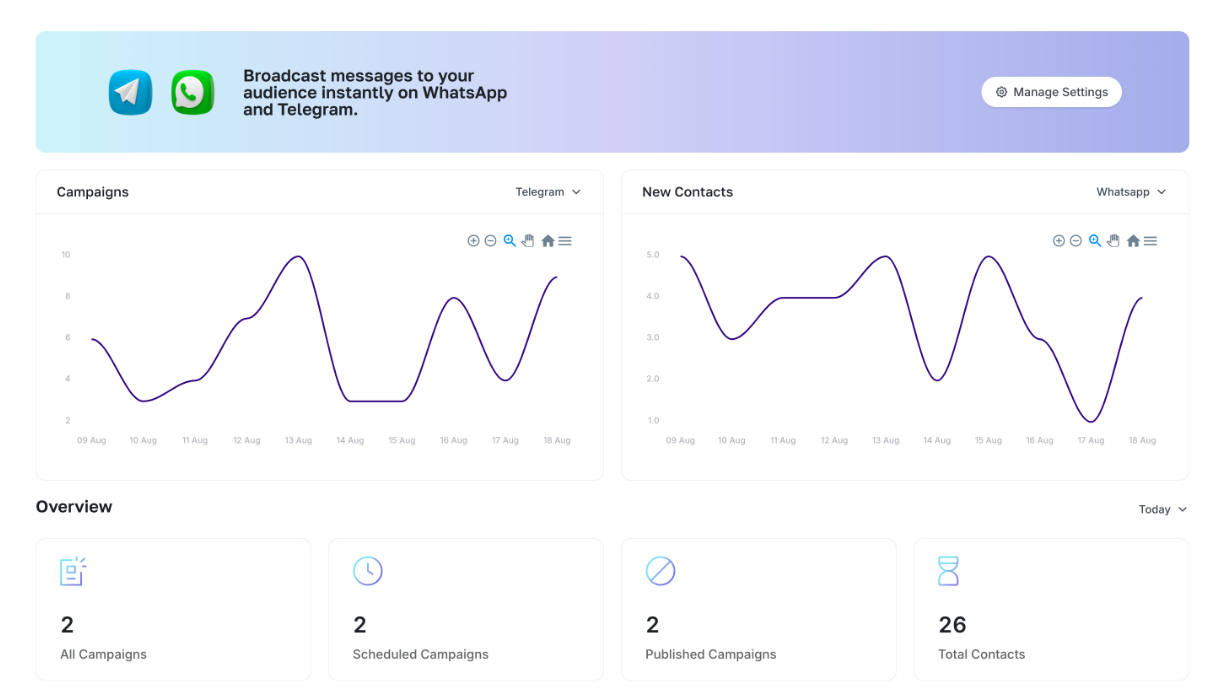The width and height of the screenshot is (1220, 700).
Task: Zoom in on the New Contacts chart
Action: pyautogui.click(x=1058, y=241)
